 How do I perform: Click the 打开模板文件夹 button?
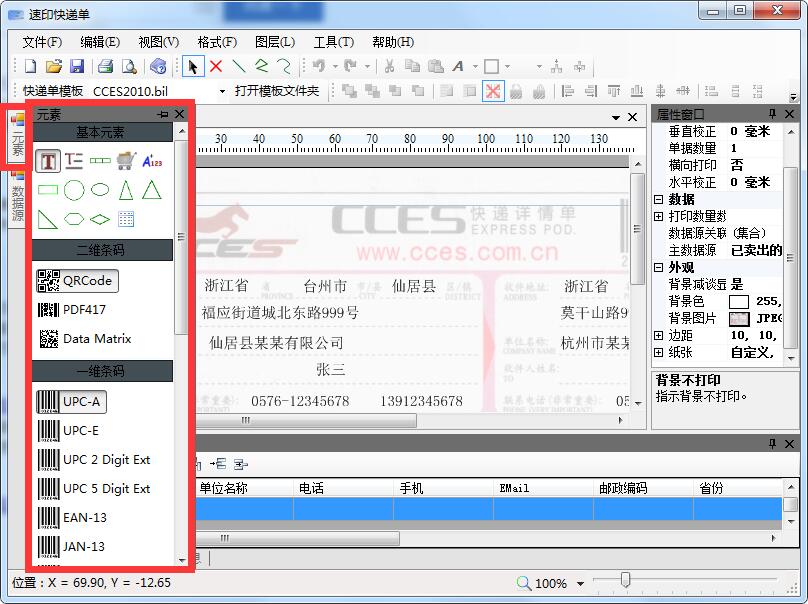click(x=277, y=91)
